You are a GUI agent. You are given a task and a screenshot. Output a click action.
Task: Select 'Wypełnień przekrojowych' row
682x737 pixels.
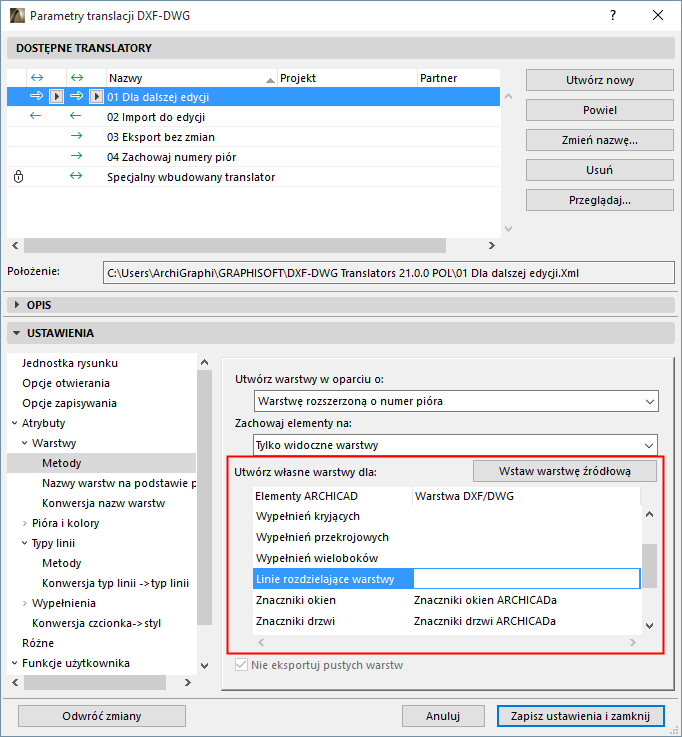tap(447, 537)
